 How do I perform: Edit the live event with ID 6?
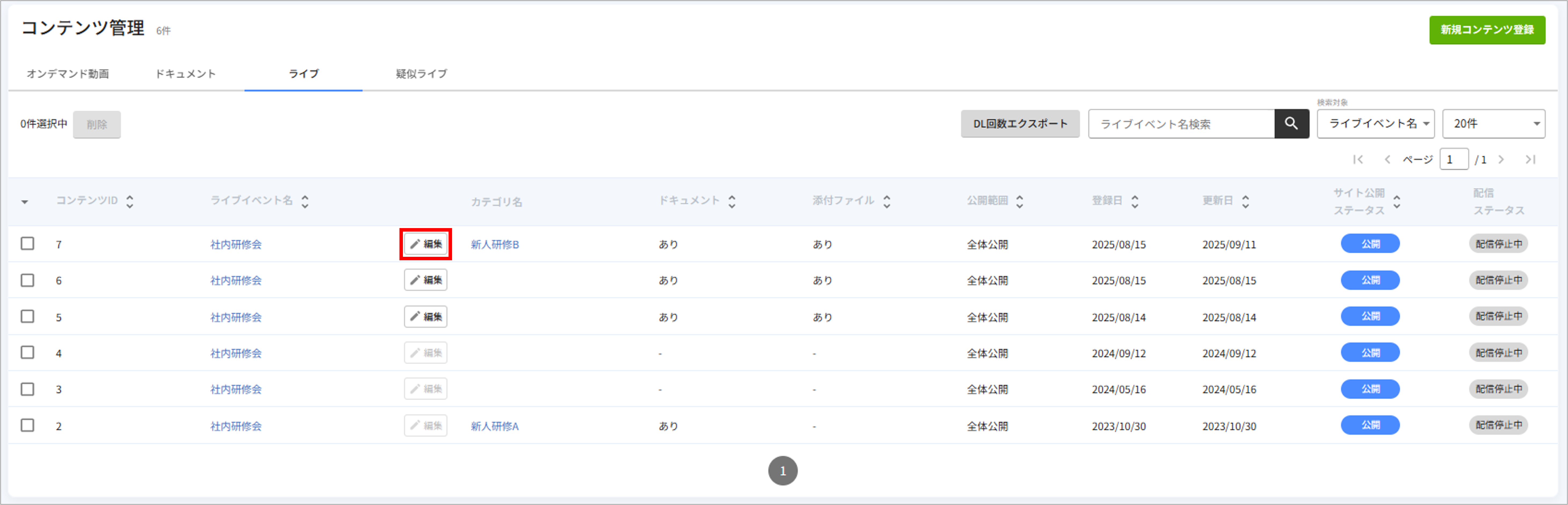(425, 280)
